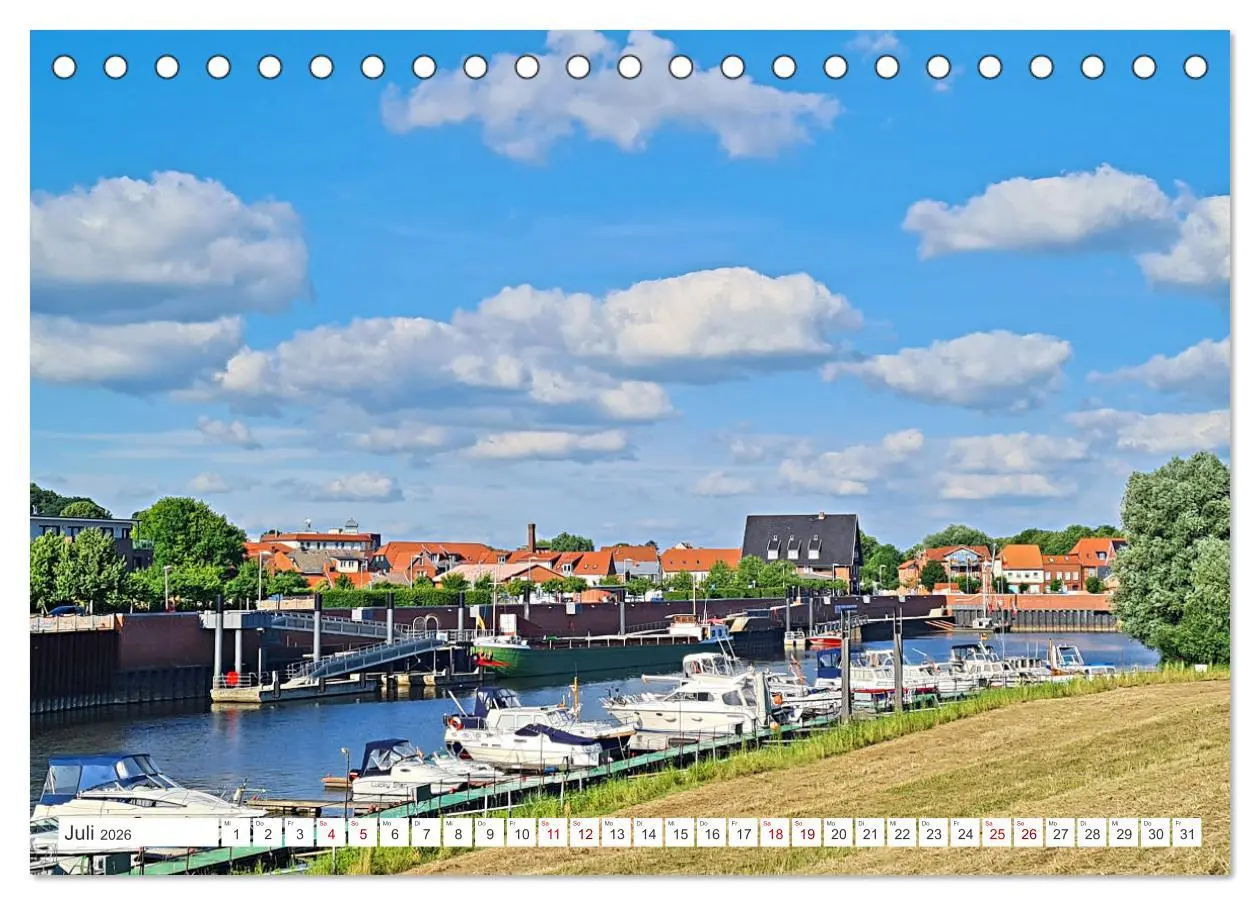Click date cell 8

[457, 833]
